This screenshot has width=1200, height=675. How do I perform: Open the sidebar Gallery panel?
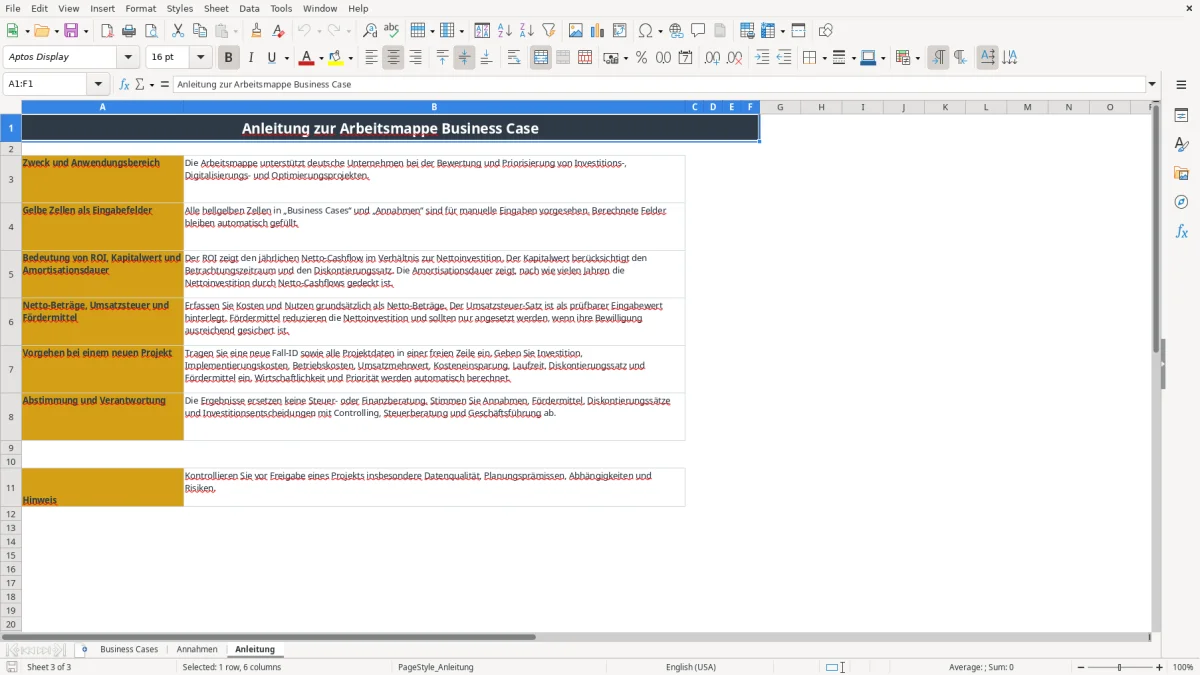coord(1181,173)
